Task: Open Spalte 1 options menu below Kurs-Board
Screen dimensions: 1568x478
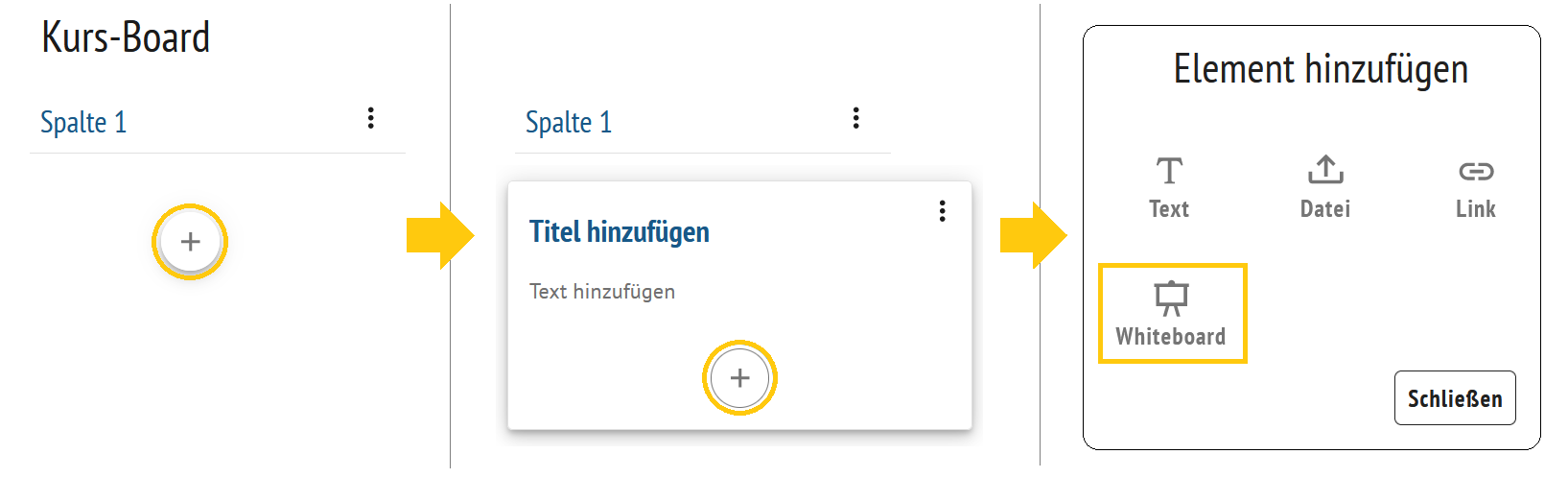Action: (371, 118)
